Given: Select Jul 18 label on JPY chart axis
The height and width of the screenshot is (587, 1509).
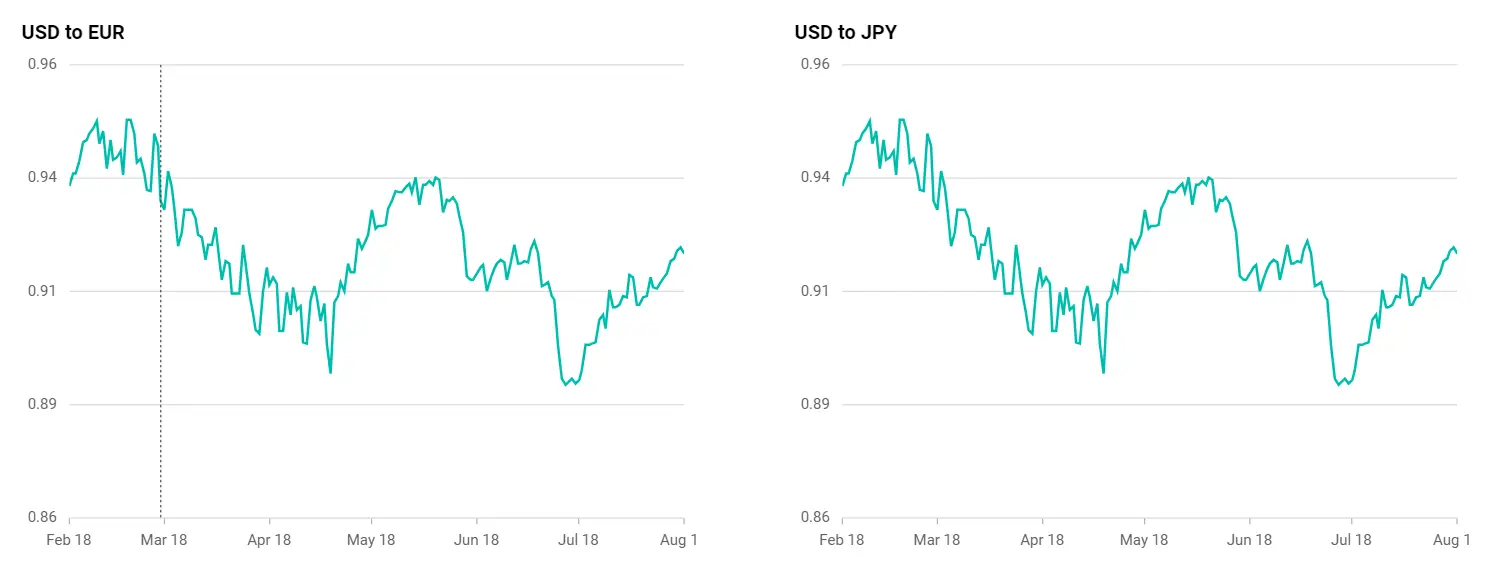Looking at the screenshot, I should click(x=1351, y=540).
